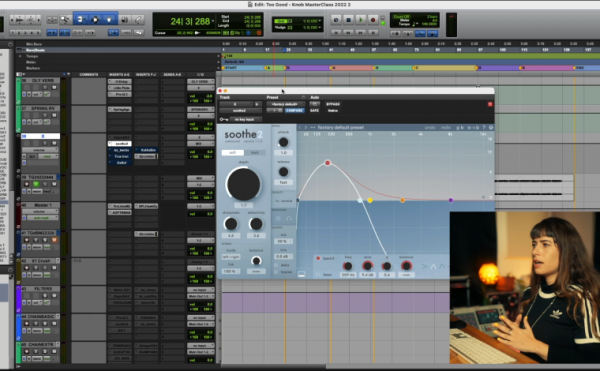The width and height of the screenshot is (600, 371).
Task: Click the Play button in the transport
Action: [x=360, y=20]
